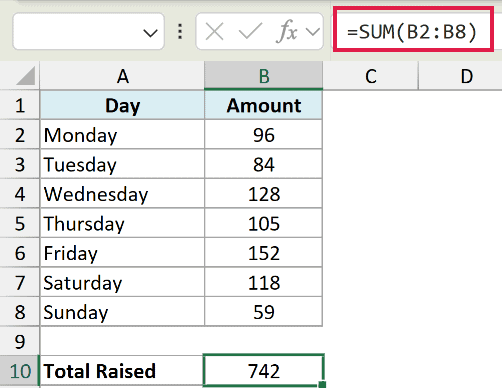The height and width of the screenshot is (388, 502).
Task: Select row 4 header
Action: point(20,194)
